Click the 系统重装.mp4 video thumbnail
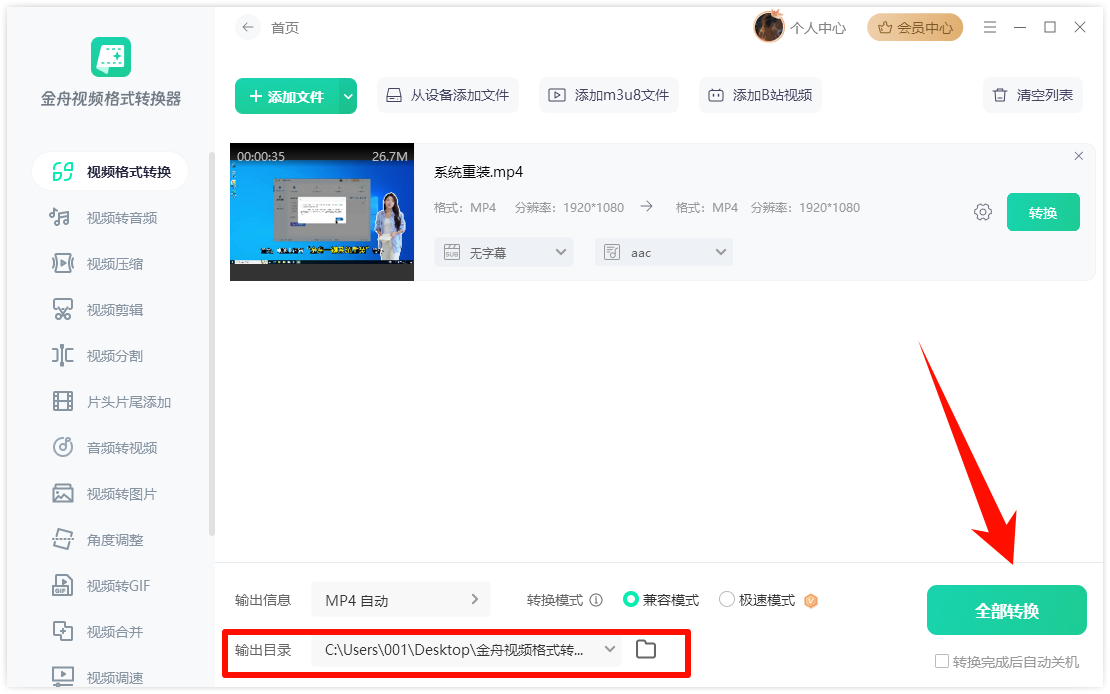Image resolution: width=1110 pixels, height=694 pixels. 321,211
